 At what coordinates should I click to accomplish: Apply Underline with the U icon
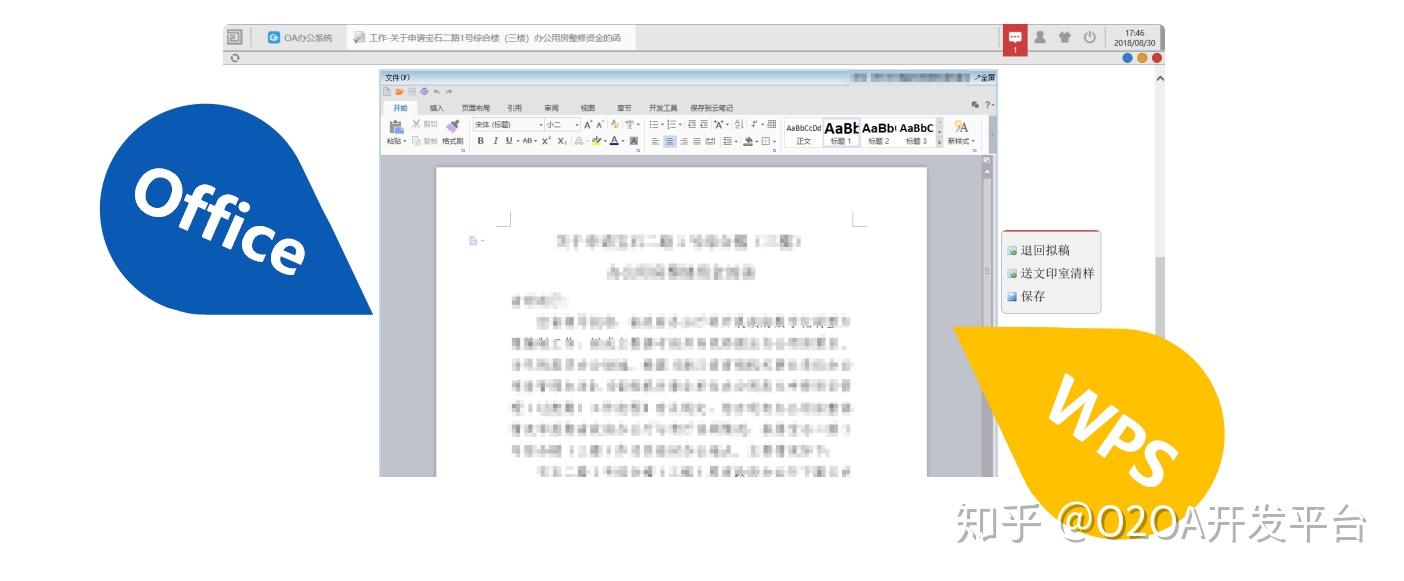(507, 141)
